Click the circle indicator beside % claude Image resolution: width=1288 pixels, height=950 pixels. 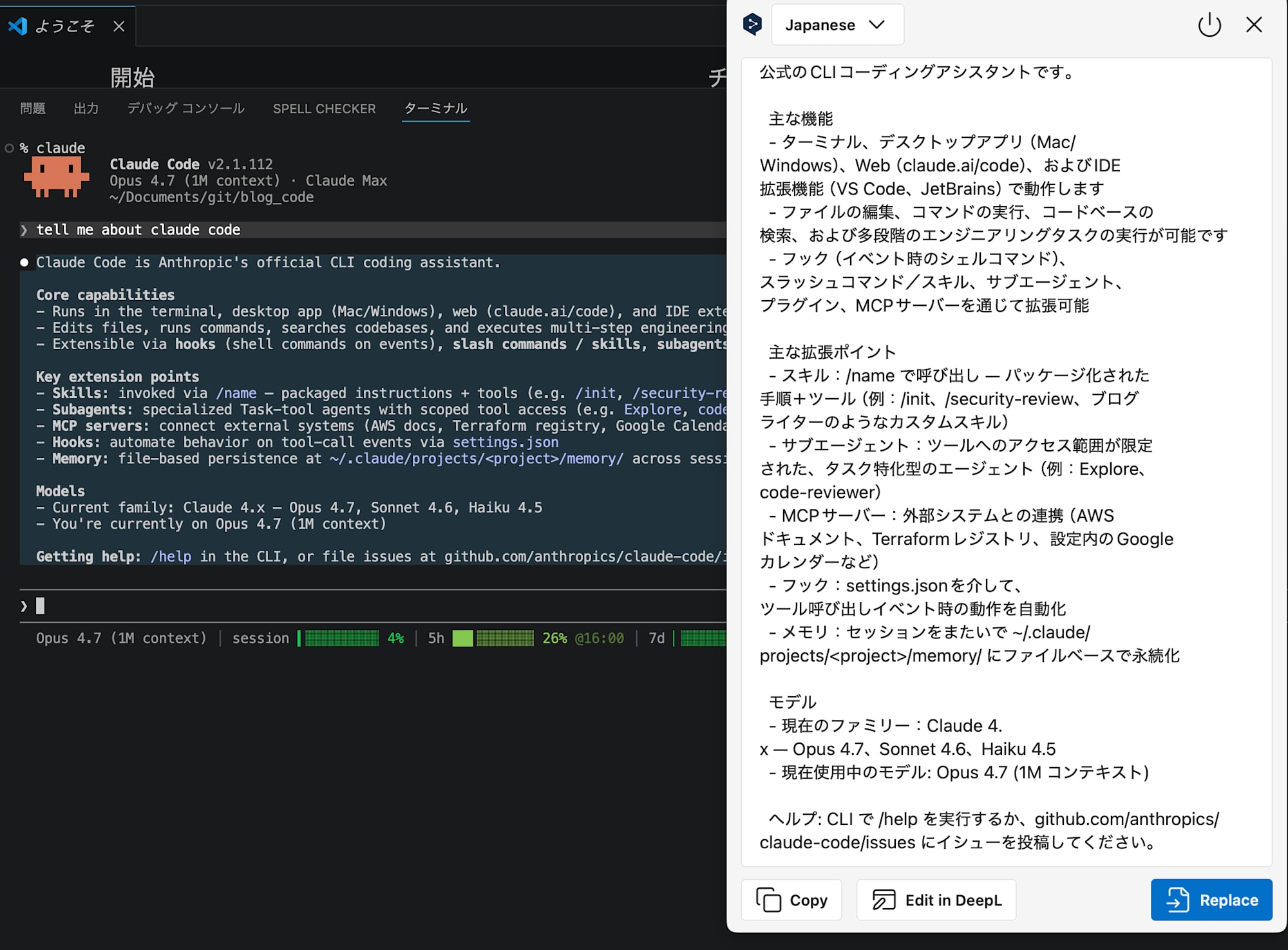(9, 147)
